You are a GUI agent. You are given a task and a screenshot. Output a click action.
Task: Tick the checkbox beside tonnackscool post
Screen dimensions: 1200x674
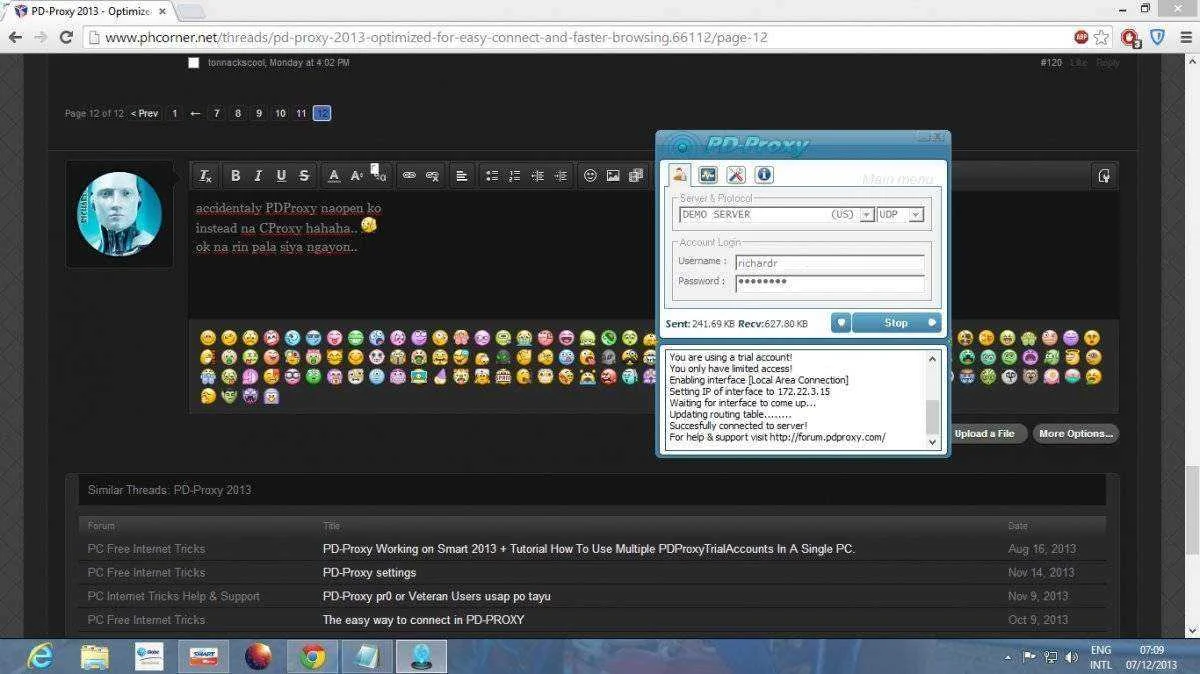(x=194, y=63)
